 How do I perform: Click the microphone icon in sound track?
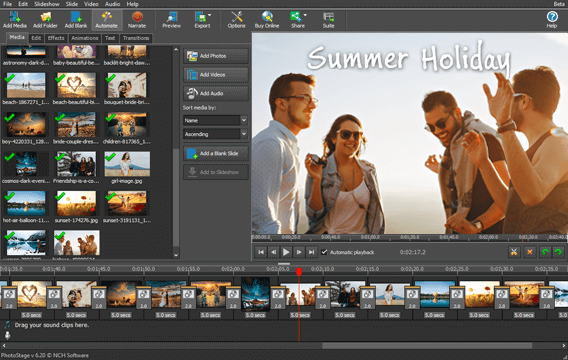pyautogui.click(x=7, y=335)
